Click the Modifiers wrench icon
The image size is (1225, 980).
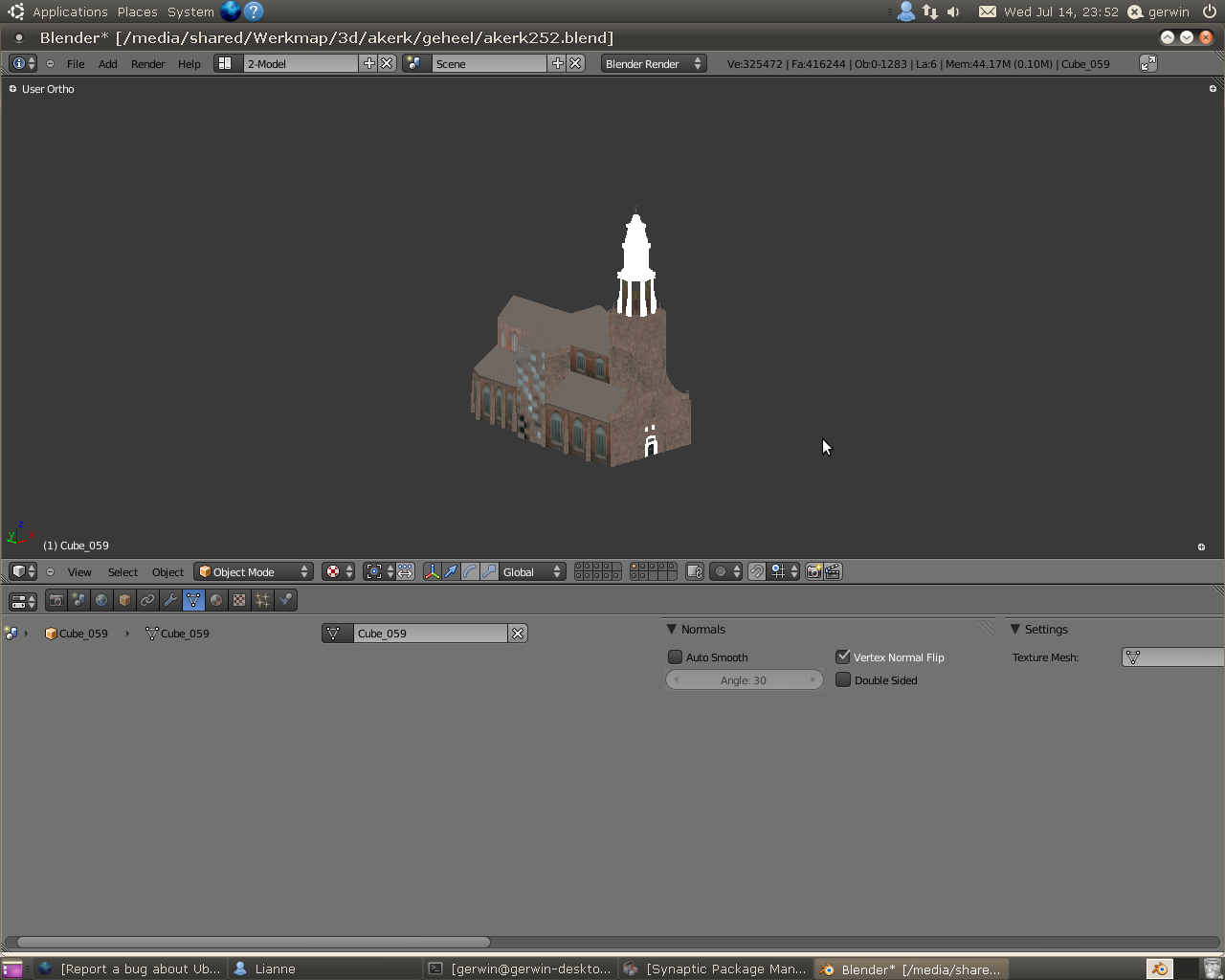(x=170, y=600)
